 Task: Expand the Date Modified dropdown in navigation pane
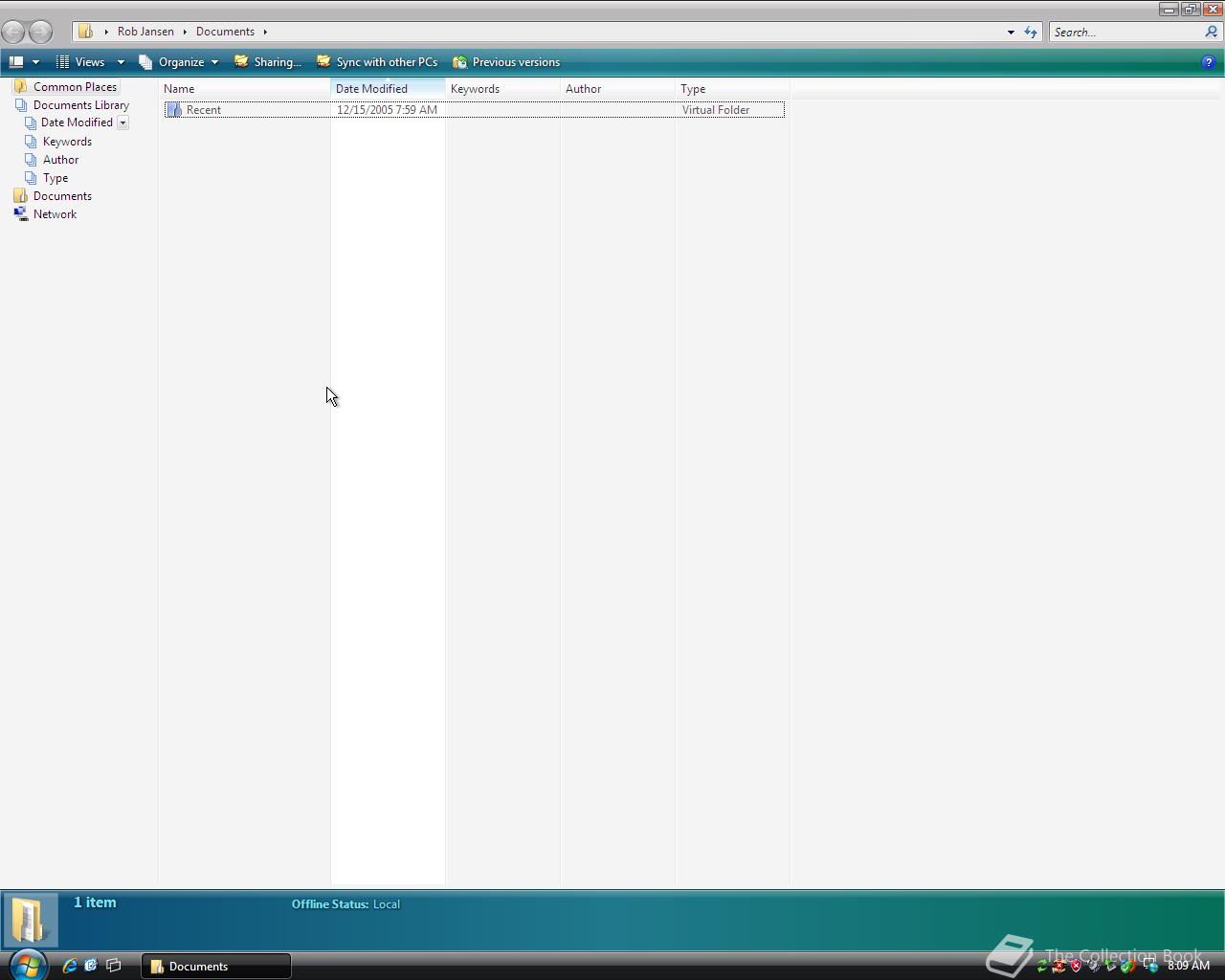tap(122, 122)
